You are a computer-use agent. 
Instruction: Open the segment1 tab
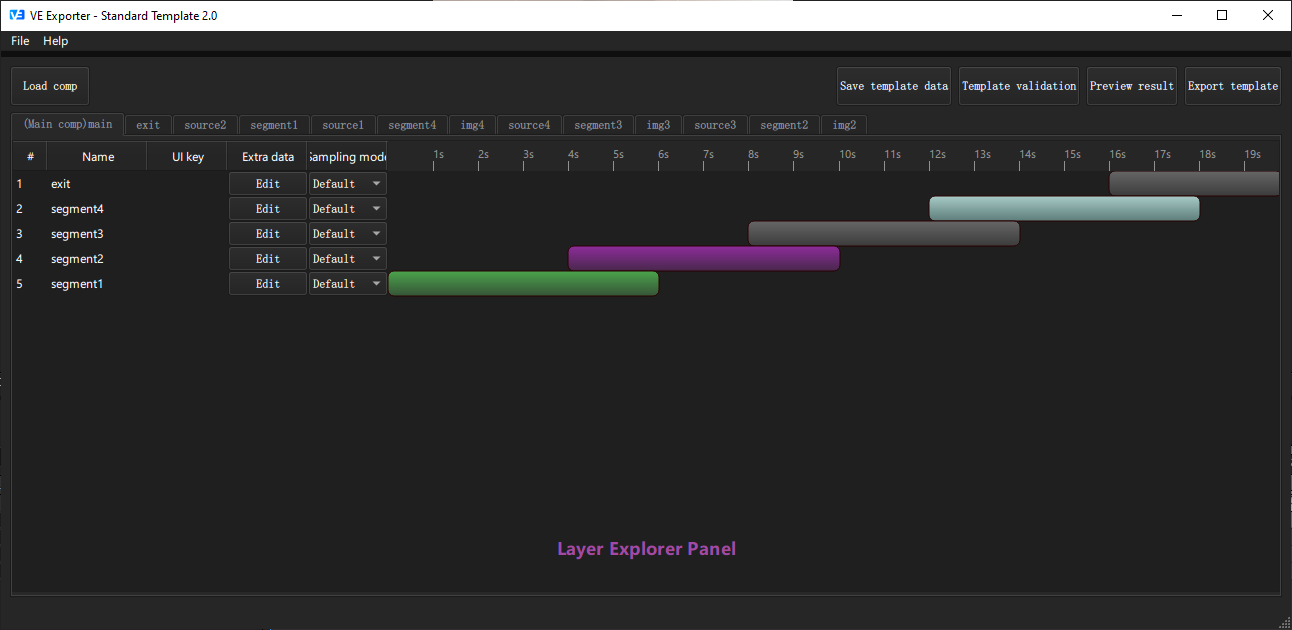(x=274, y=125)
